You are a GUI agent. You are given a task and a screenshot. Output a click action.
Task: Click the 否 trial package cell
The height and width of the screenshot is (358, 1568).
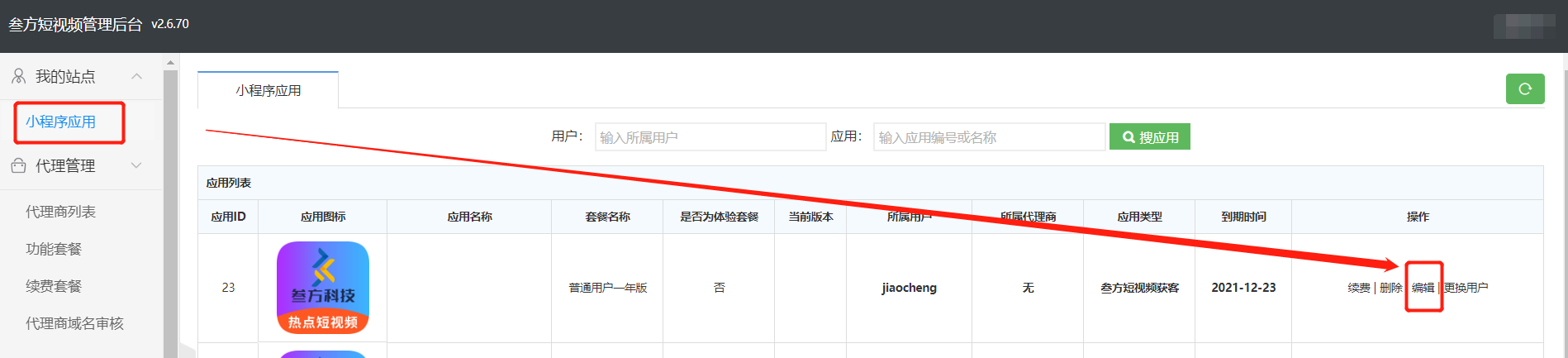tap(719, 288)
